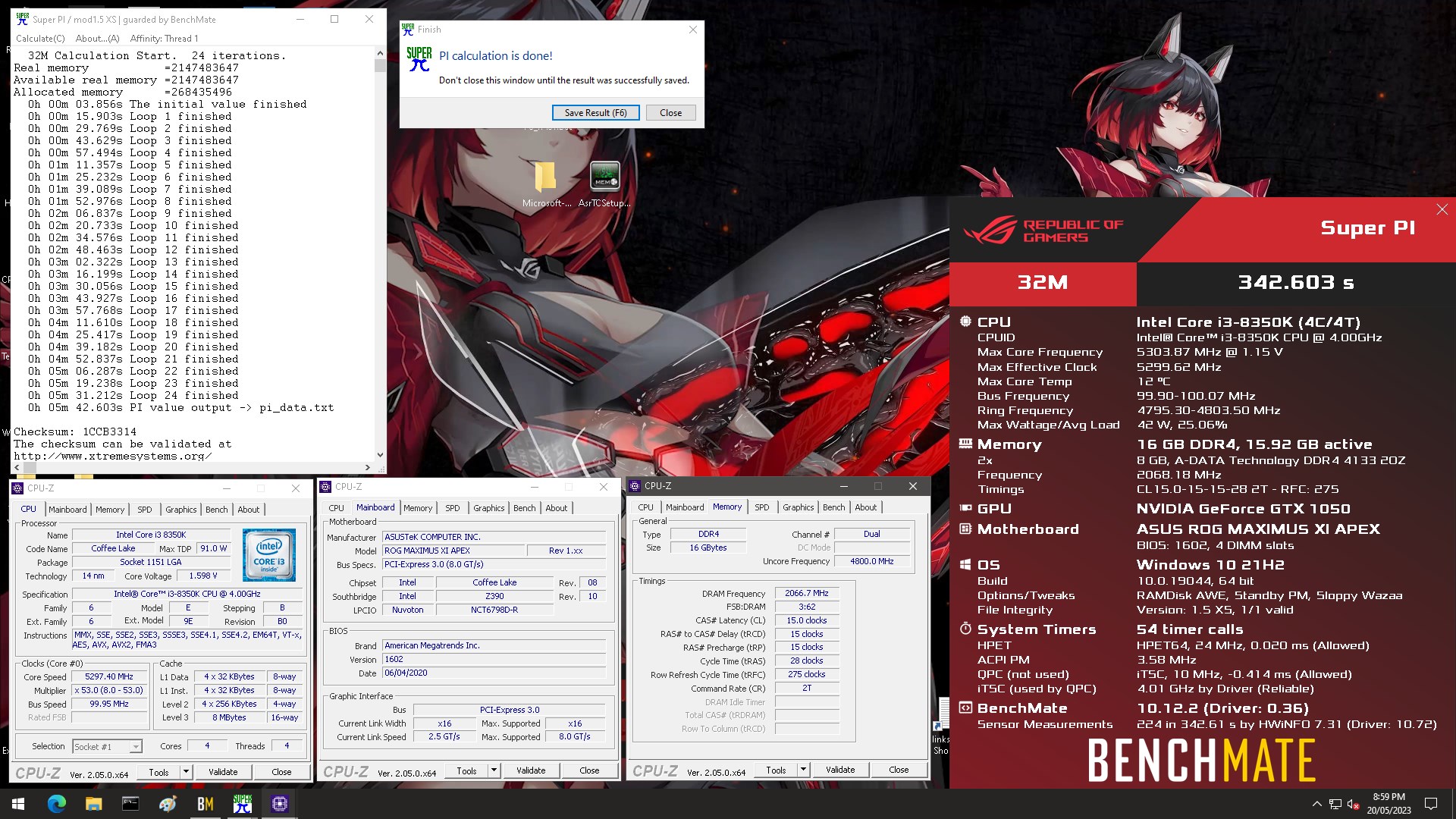Click the Core Speed value 5297.40 MHz
This screenshot has height=819, width=1456.
tap(109, 676)
